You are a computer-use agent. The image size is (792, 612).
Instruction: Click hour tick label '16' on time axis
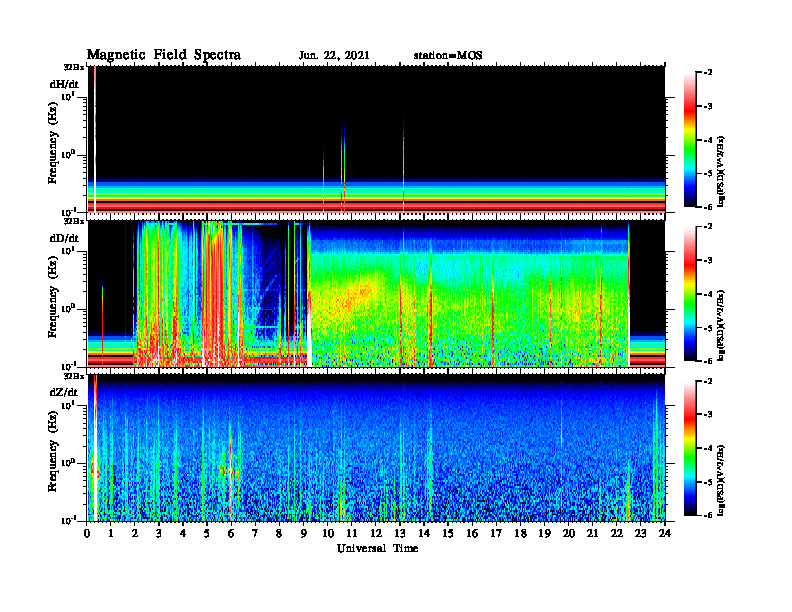(472, 534)
